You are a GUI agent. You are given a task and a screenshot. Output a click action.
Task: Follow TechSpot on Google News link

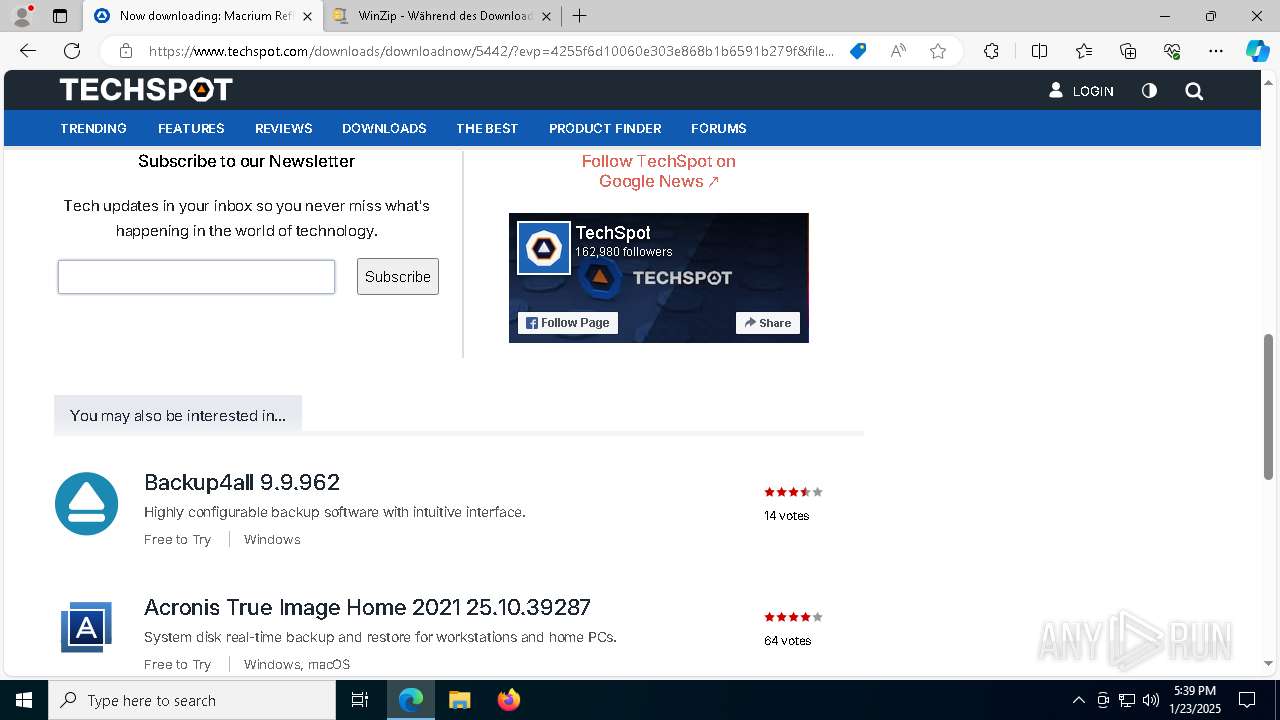click(x=659, y=171)
